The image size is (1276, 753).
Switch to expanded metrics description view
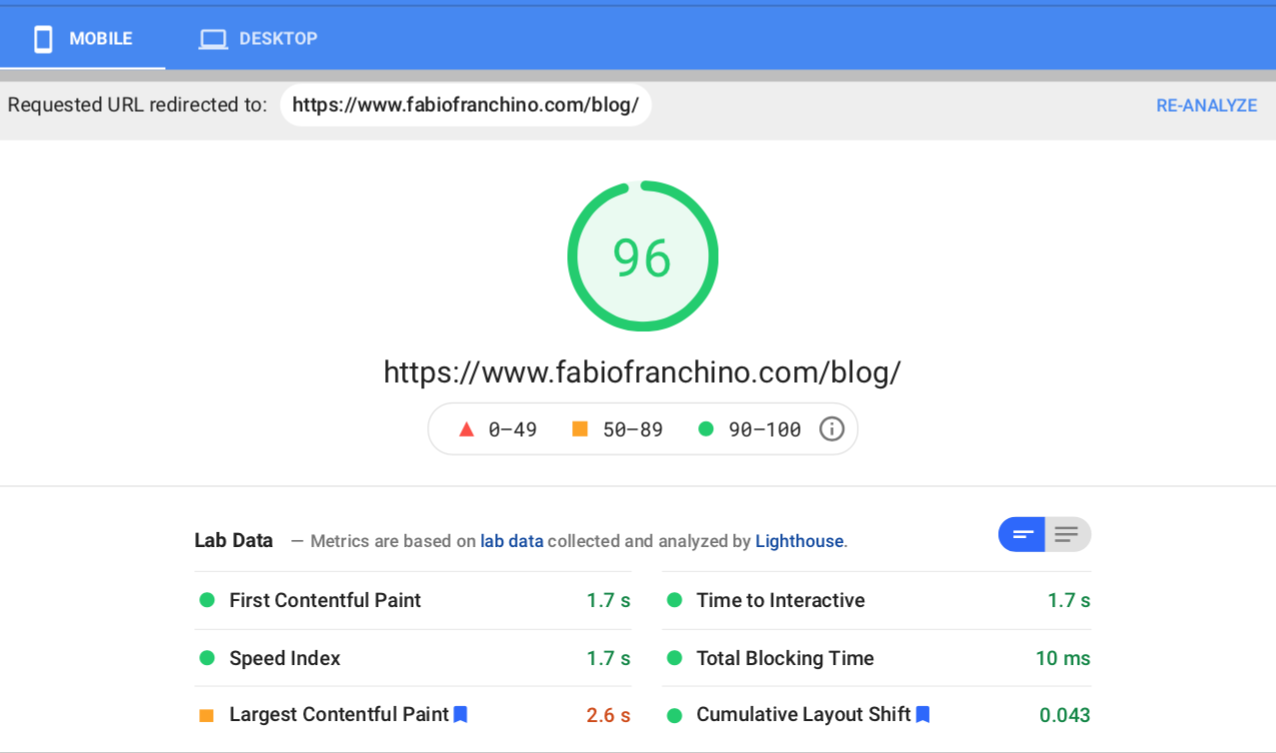coord(1067,535)
